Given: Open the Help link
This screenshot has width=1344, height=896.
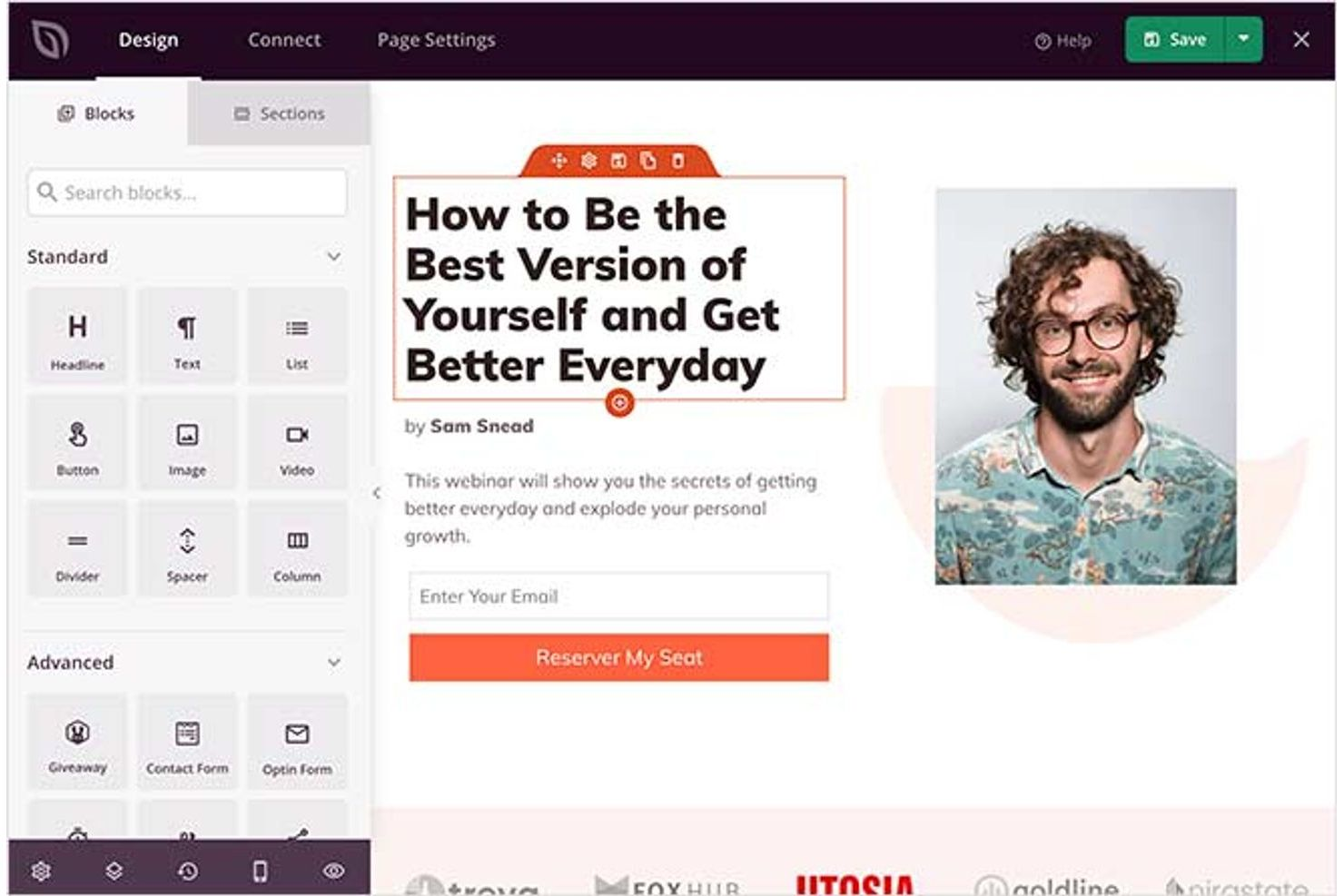Looking at the screenshot, I should pos(1063,39).
